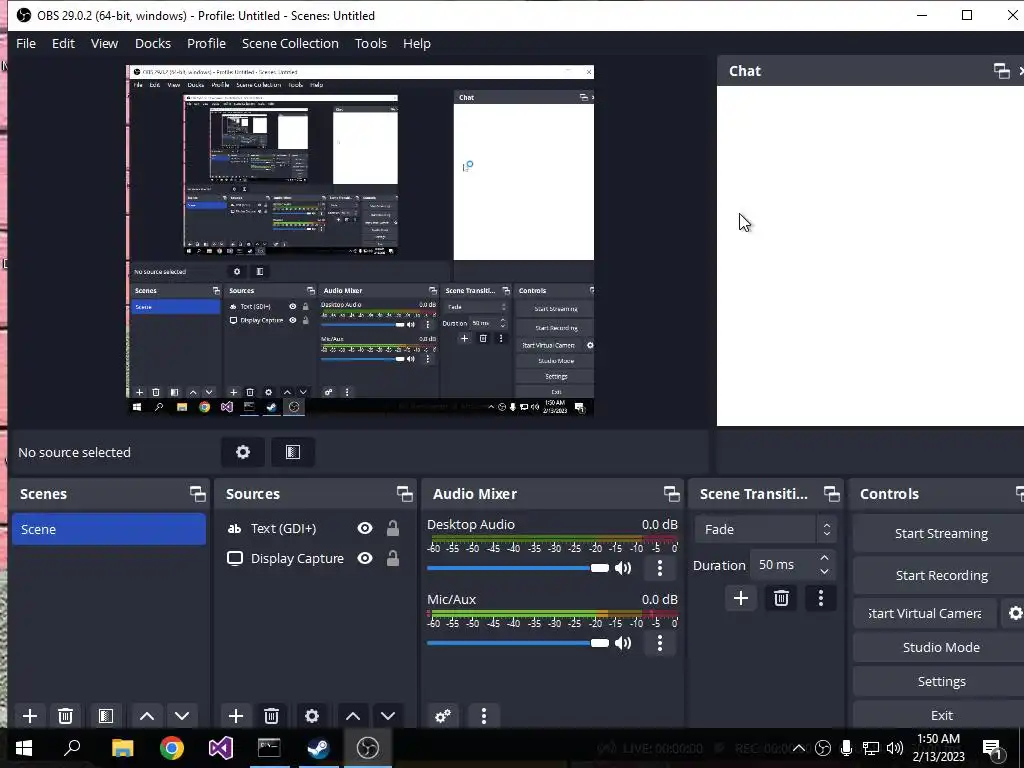1024x768 pixels.
Task: Move source up arrow in Sources panel
Action: click(353, 716)
